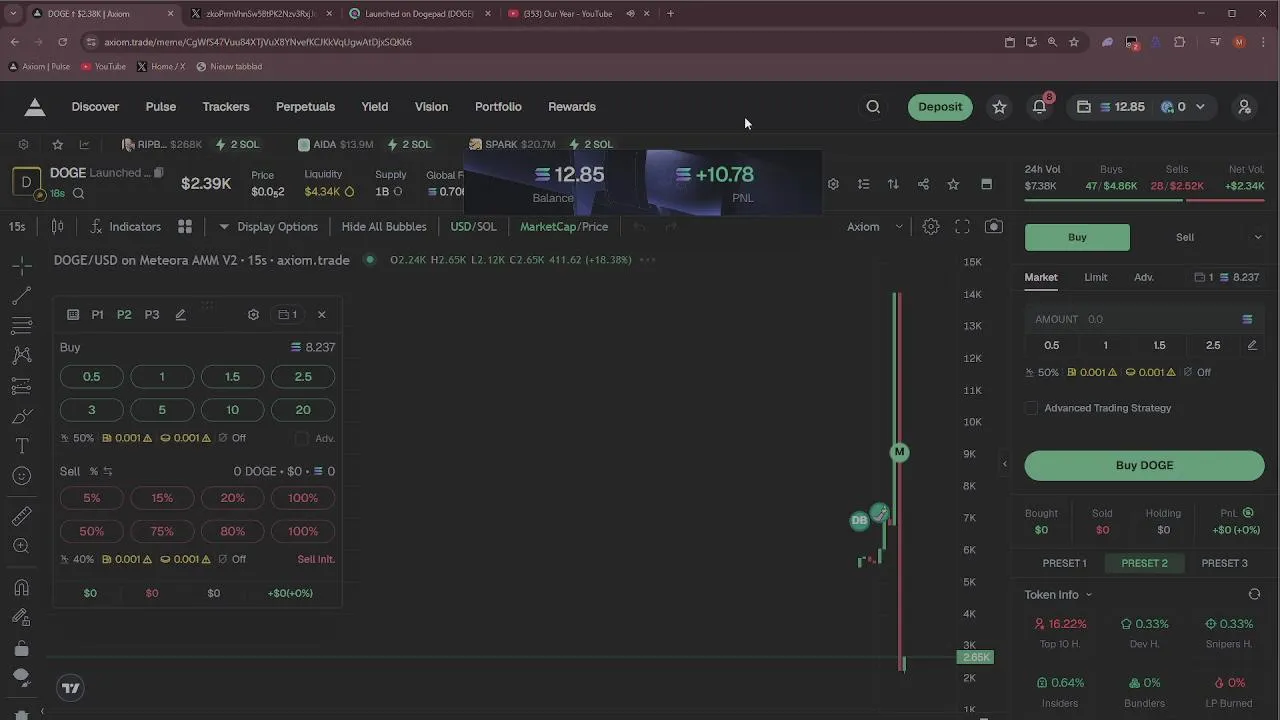This screenshot has height=720, width=1280.
Task: Open the user profile icon
Action: [x=1244, y=107]
